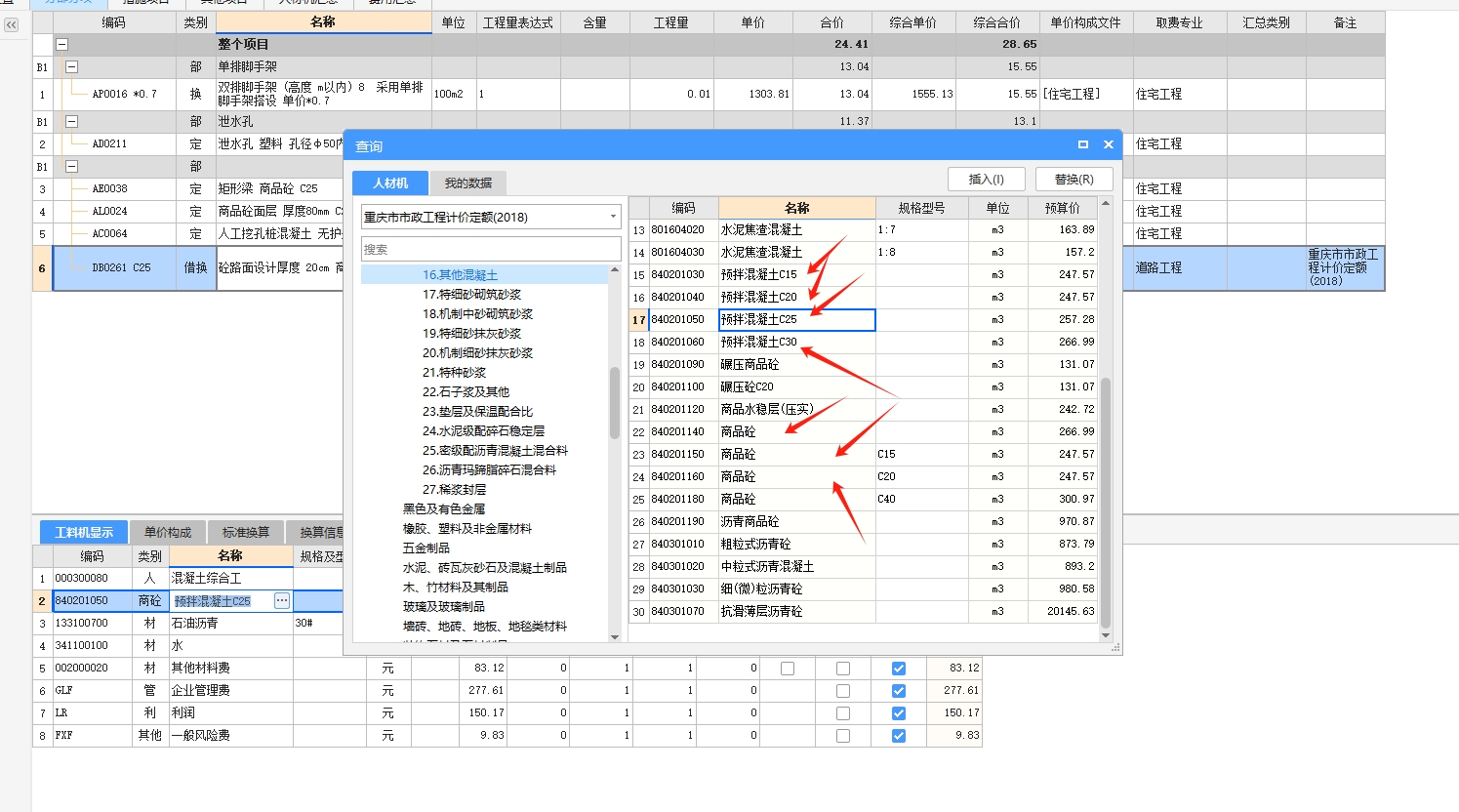Select 混凝土综合工 row in the lower panel
The image size is (1459, 812).
point(188,579)
